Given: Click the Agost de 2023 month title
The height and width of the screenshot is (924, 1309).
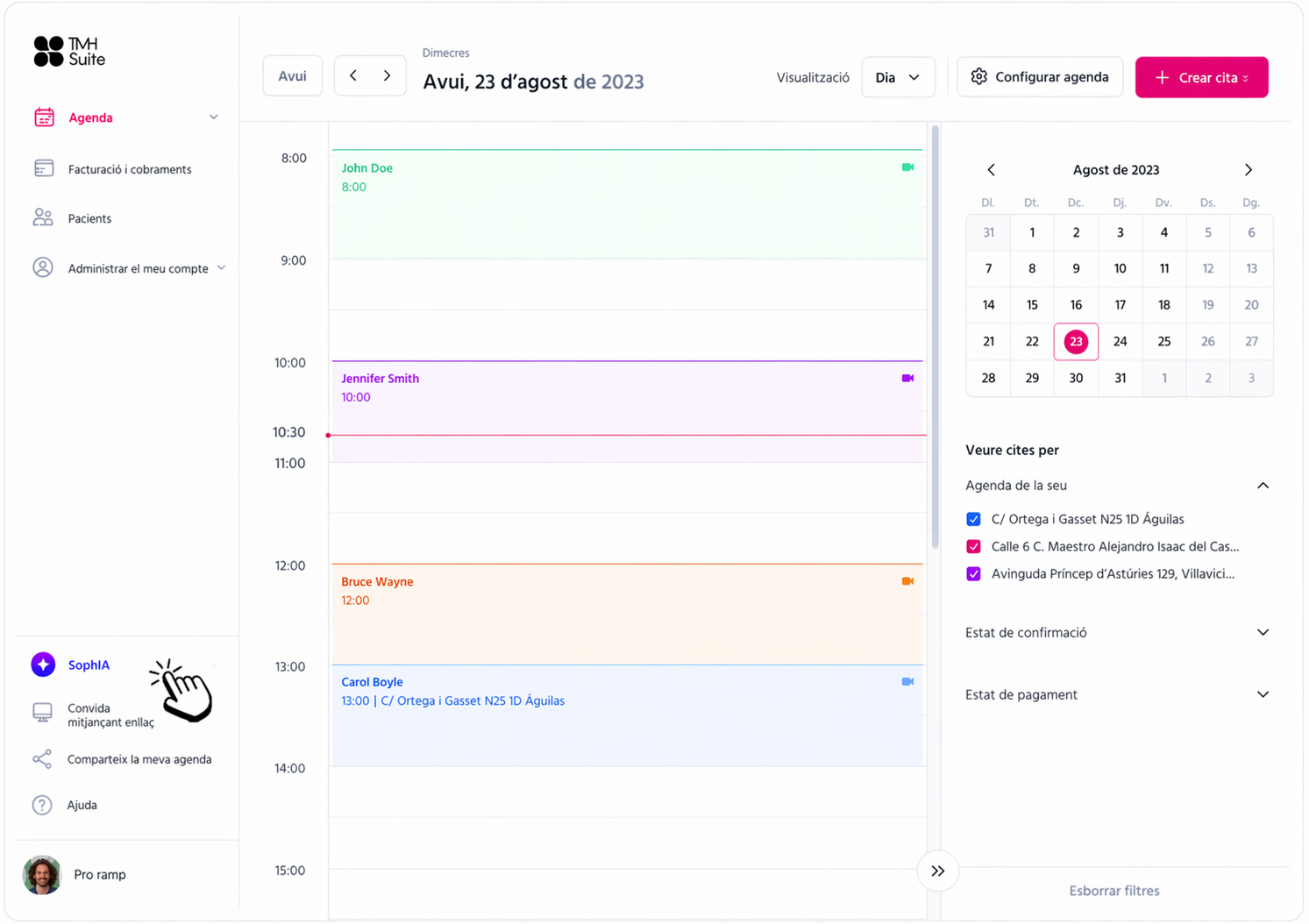Looking at the screenshot, I should 1116,170.
